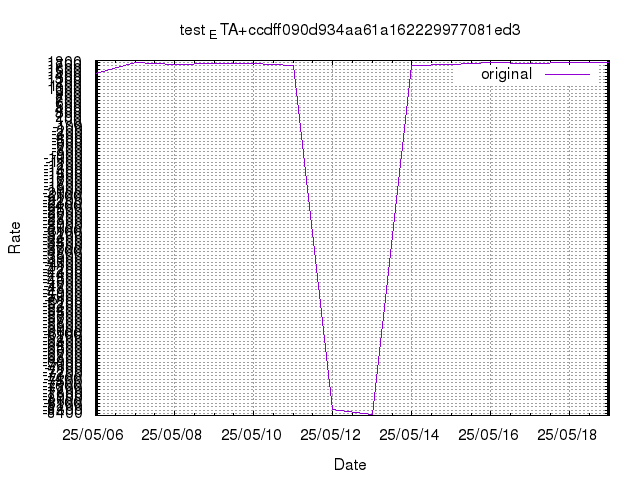Screen dimensions: 640x480
Task: Click the 'Date' x-axis label
Action: [x=350, y=464]
